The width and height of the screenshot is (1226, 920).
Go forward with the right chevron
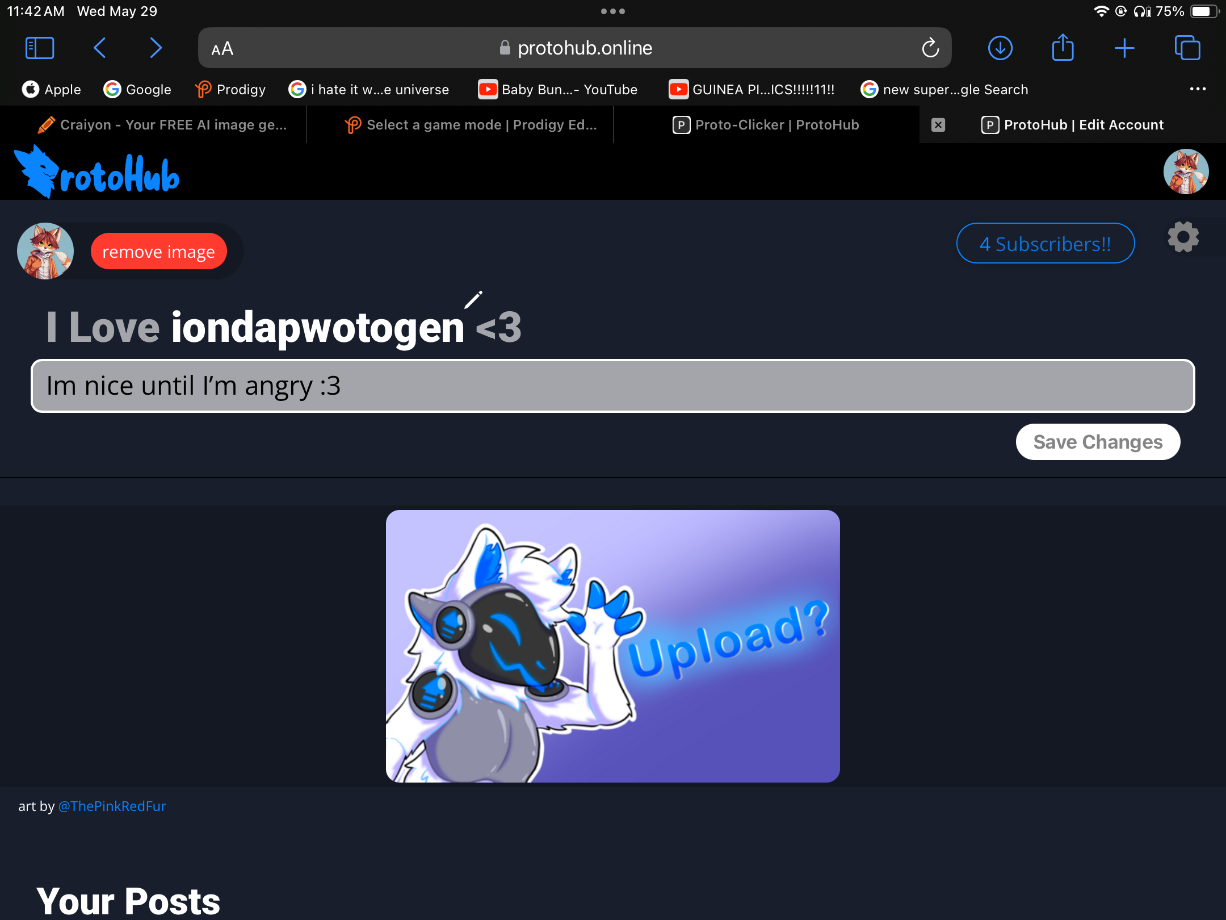[155, 48]
